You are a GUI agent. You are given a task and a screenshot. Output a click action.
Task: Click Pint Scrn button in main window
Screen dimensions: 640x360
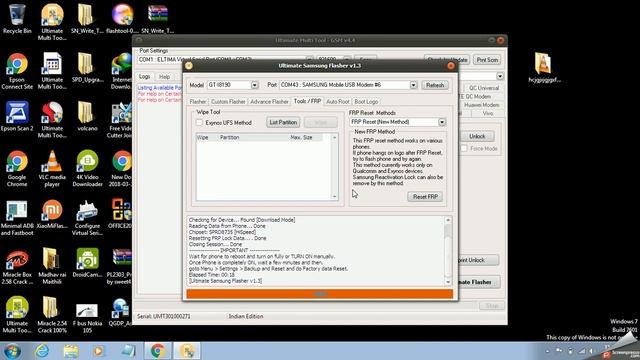(487, 60)
